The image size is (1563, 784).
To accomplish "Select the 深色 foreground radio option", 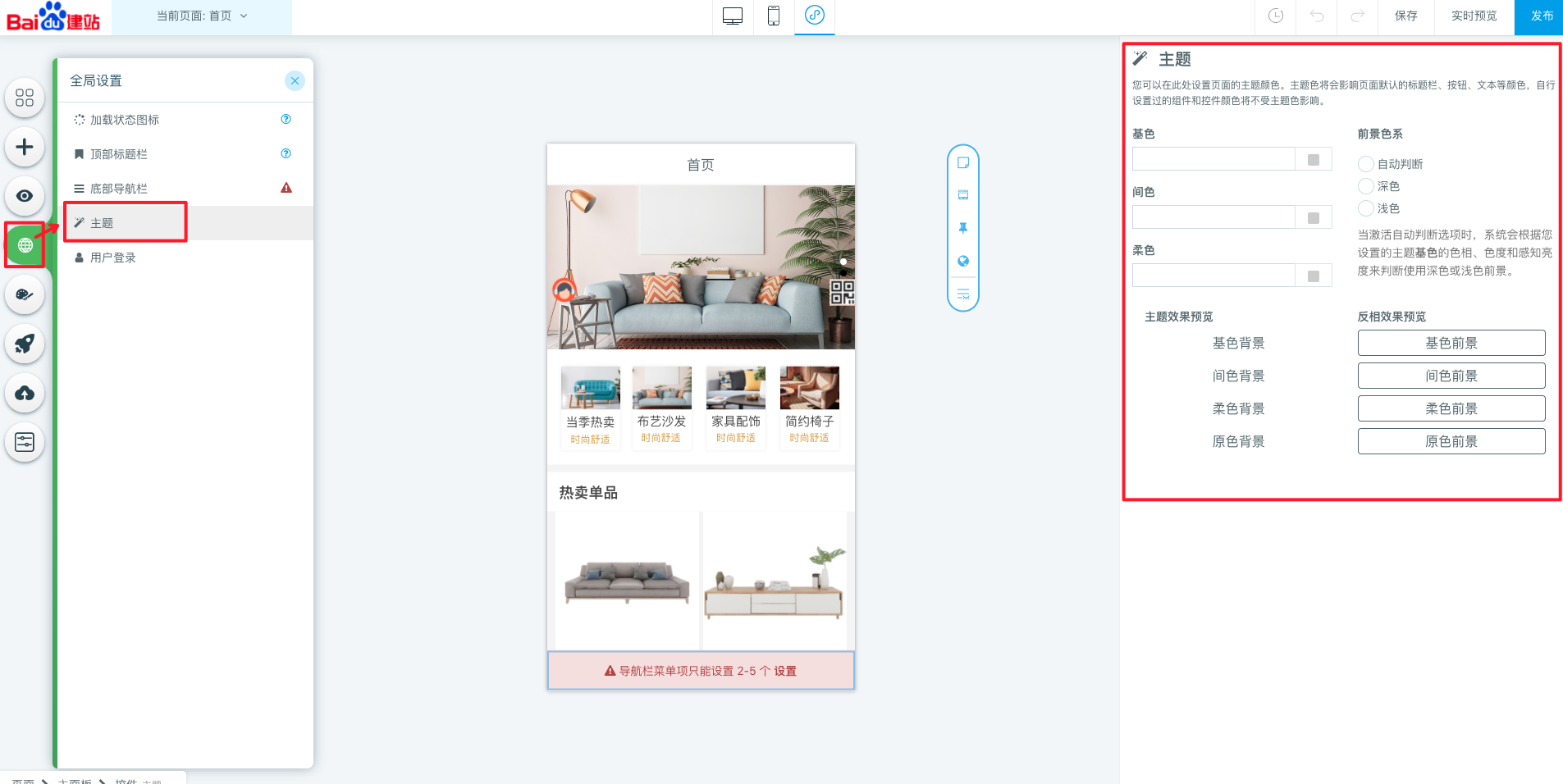I will tap(1366, 186).
